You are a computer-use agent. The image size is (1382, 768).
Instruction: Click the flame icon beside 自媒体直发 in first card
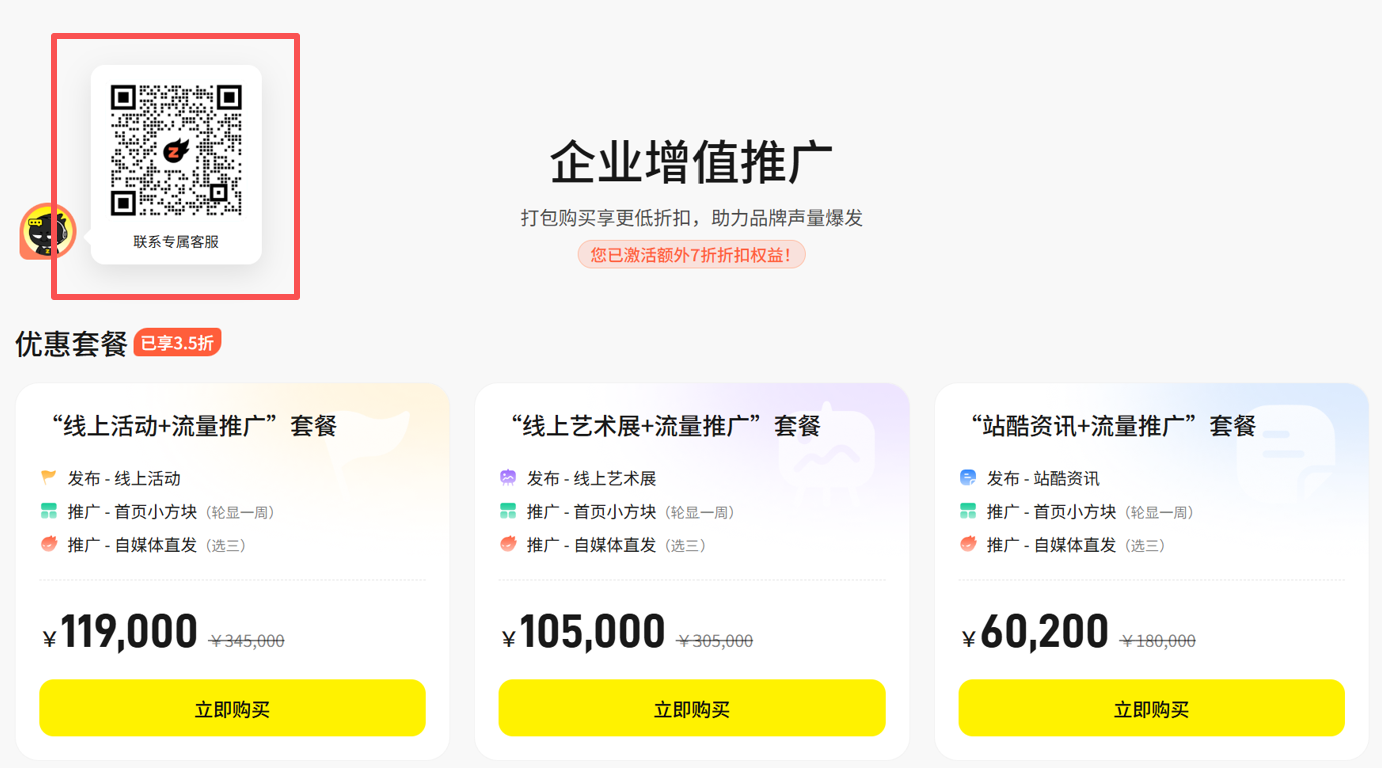(48, 545)
